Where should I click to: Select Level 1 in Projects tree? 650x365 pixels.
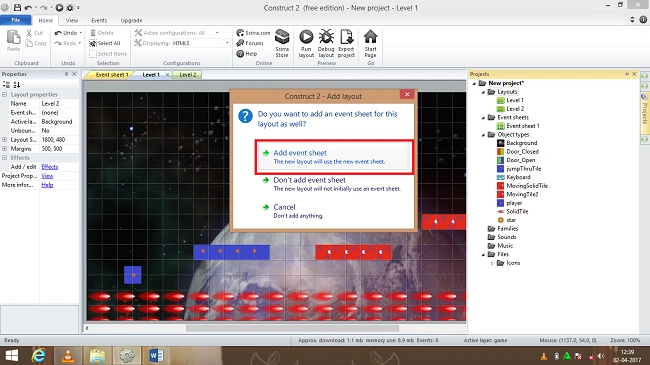514,100
